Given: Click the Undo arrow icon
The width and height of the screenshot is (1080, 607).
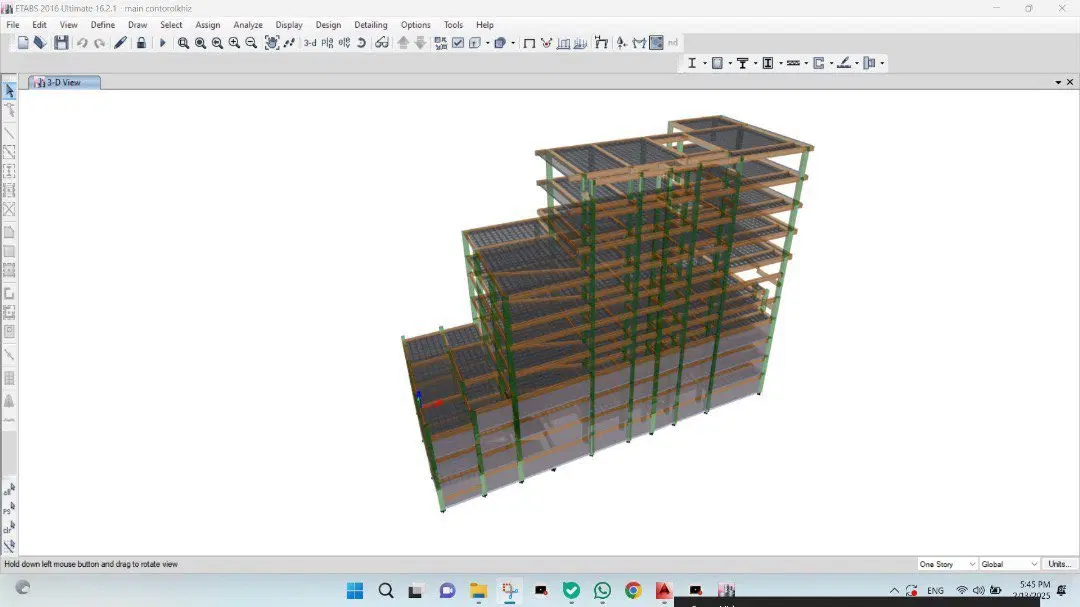Looking at the screenshot, I should [x=82, y=43].
